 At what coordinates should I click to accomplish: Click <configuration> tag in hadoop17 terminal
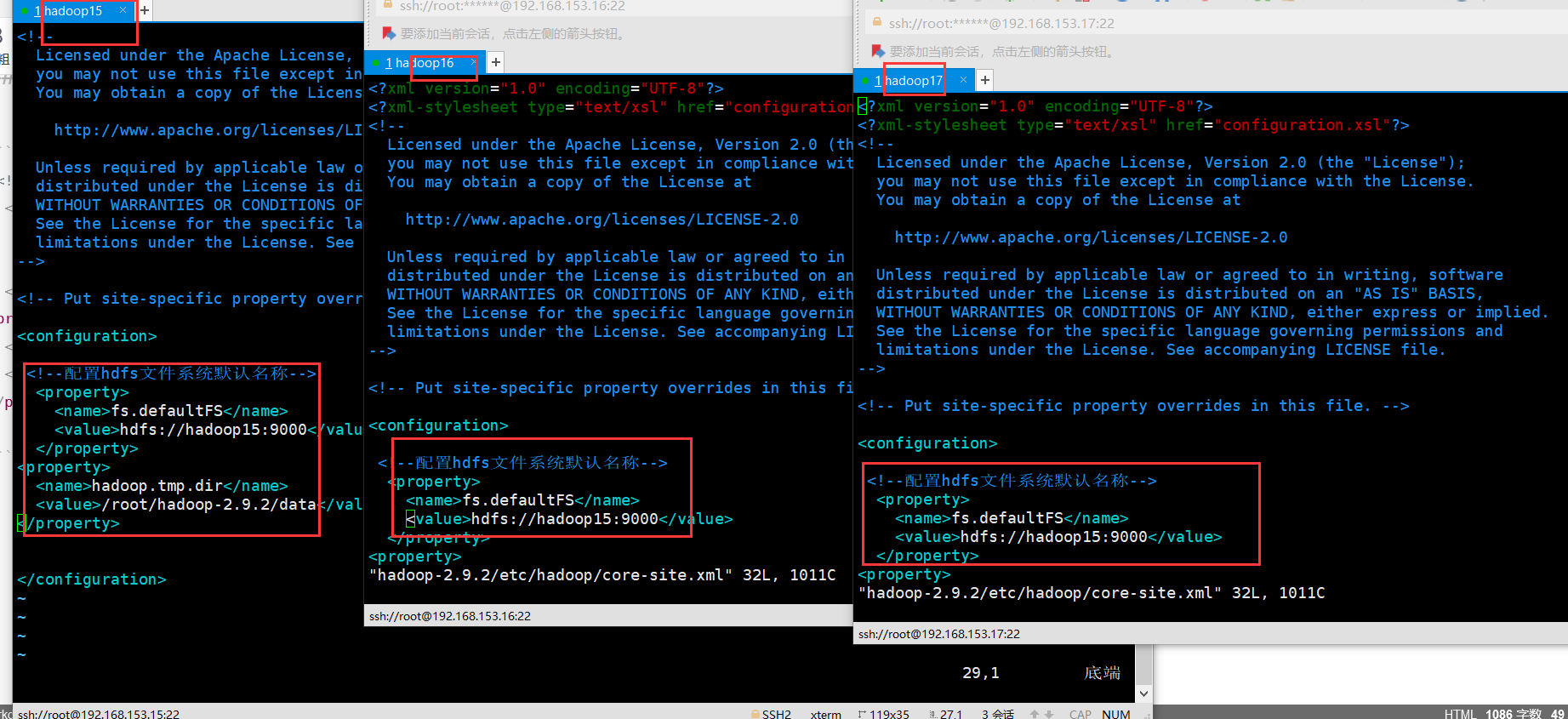tap(927, 443)
